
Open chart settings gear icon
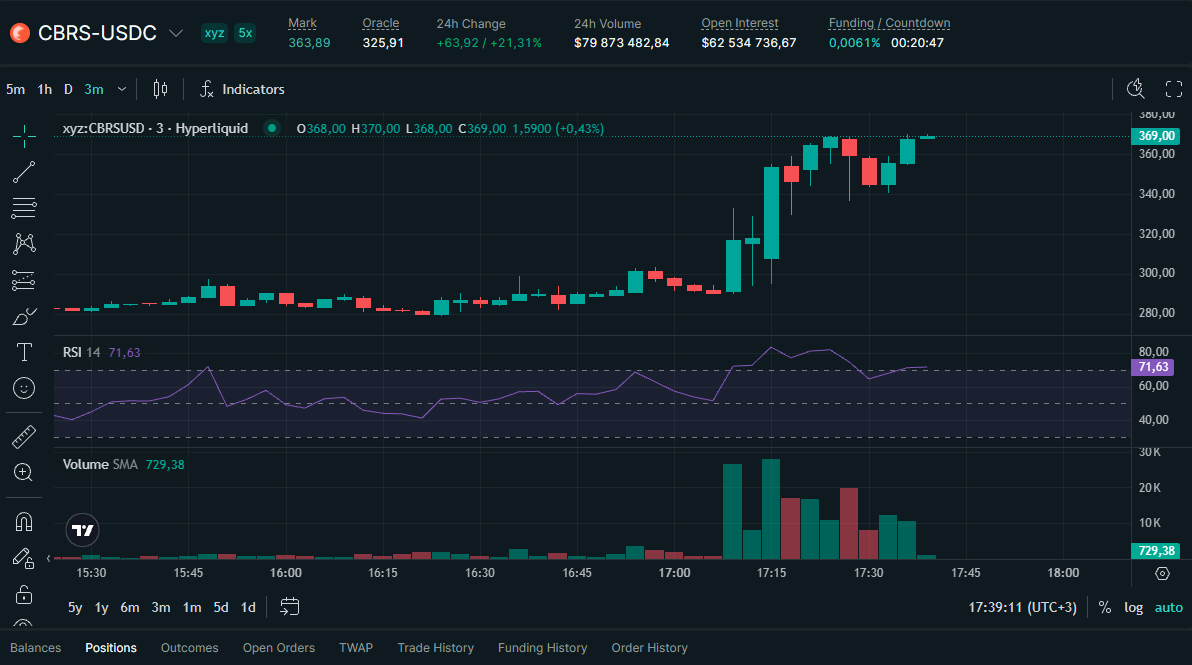(1162, 573)
